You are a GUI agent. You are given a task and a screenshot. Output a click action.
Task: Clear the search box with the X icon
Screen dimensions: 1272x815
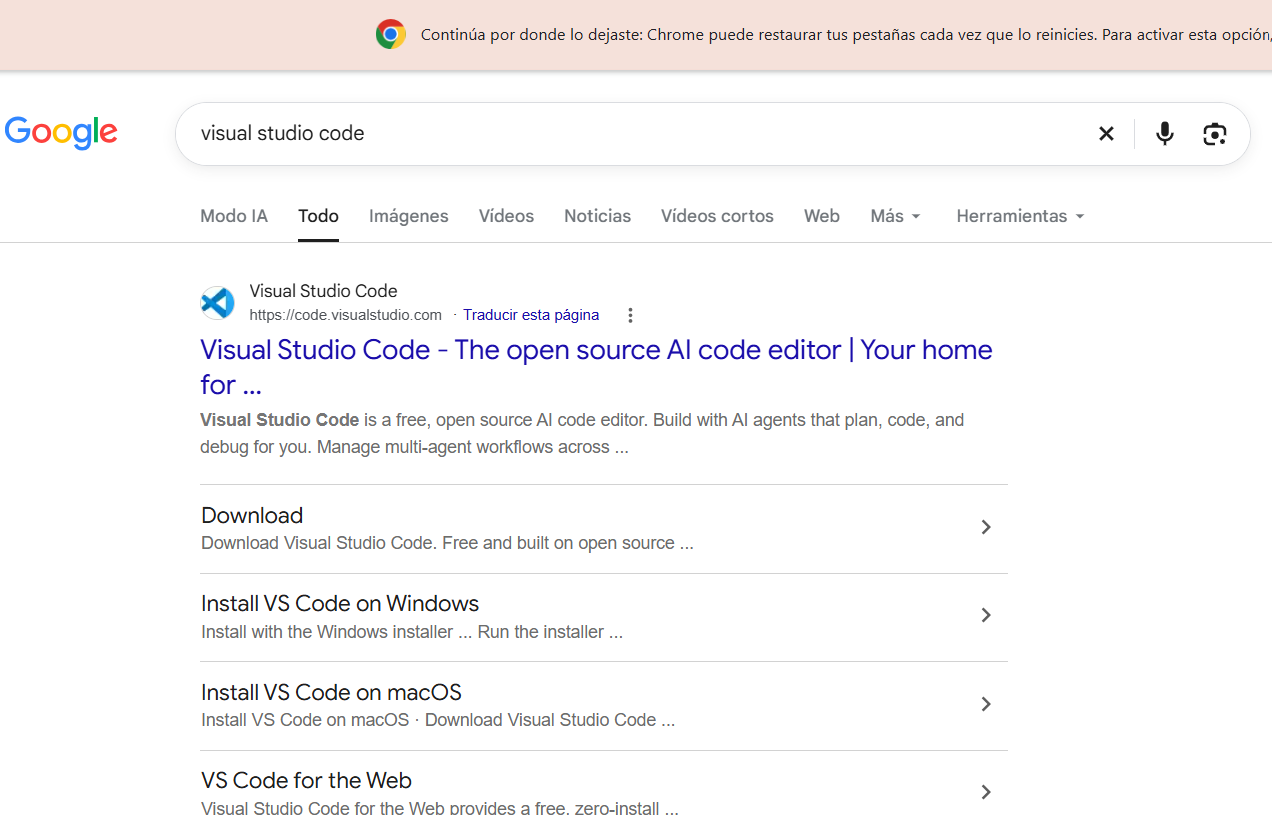(x=1106, y=134)
